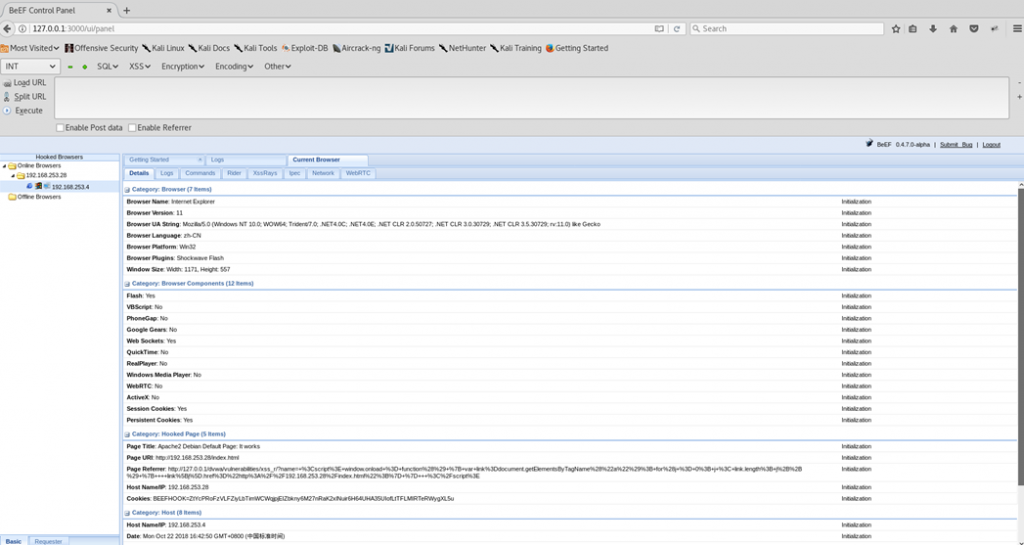Open the bookmarks list icon
The image size is (1024, 545).
coord(913,29)
